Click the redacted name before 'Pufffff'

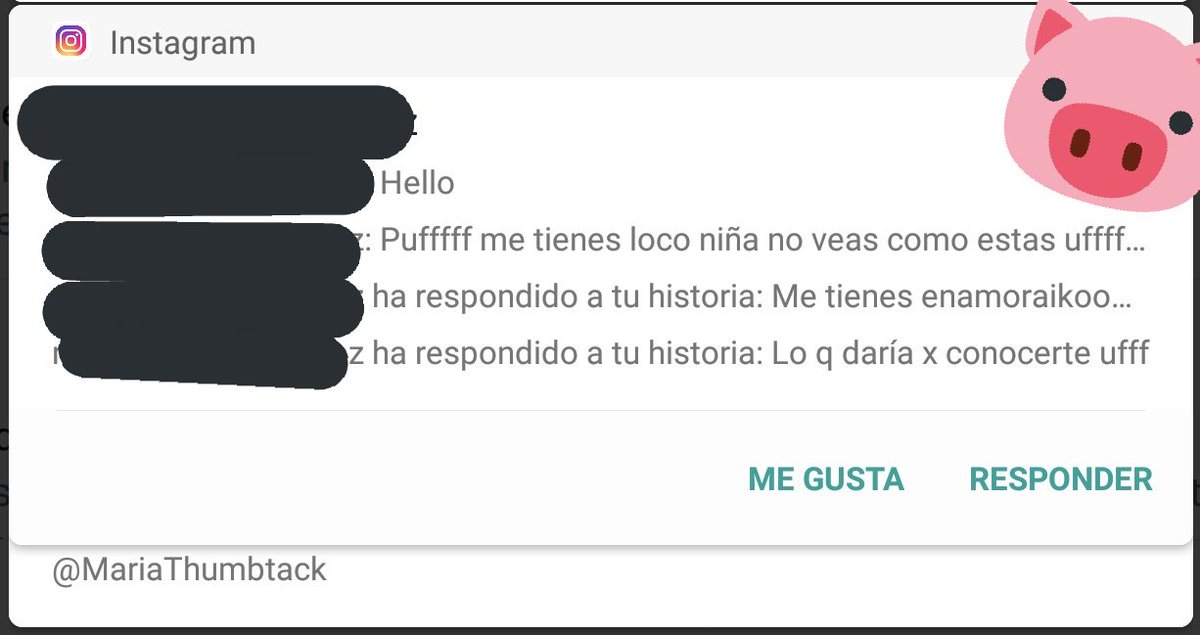click(203, 251)
